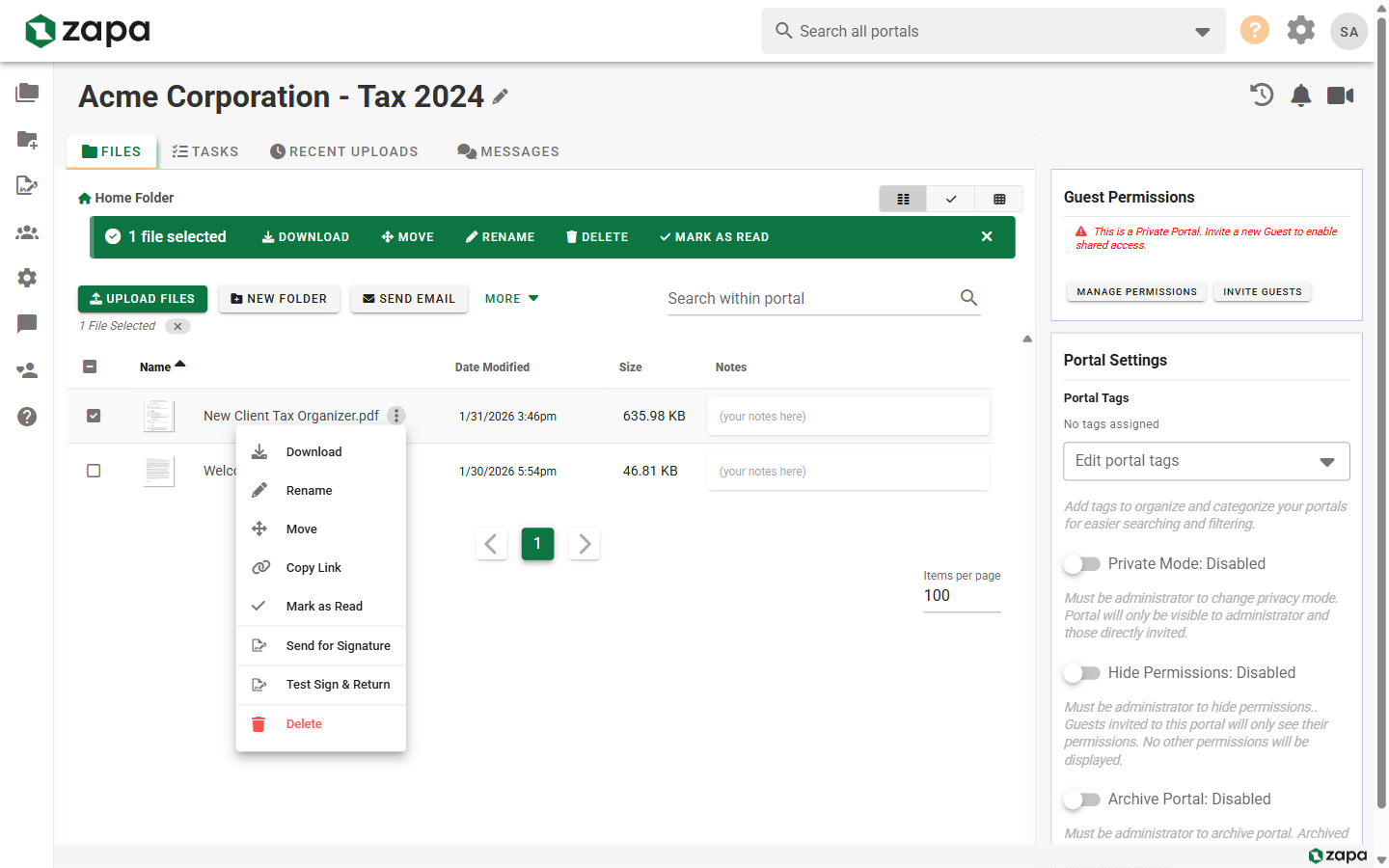Screen dimensions: 1389x868
Task: Switch to grid table view icon
Action: pyautogui.click(x=999, y=199)
